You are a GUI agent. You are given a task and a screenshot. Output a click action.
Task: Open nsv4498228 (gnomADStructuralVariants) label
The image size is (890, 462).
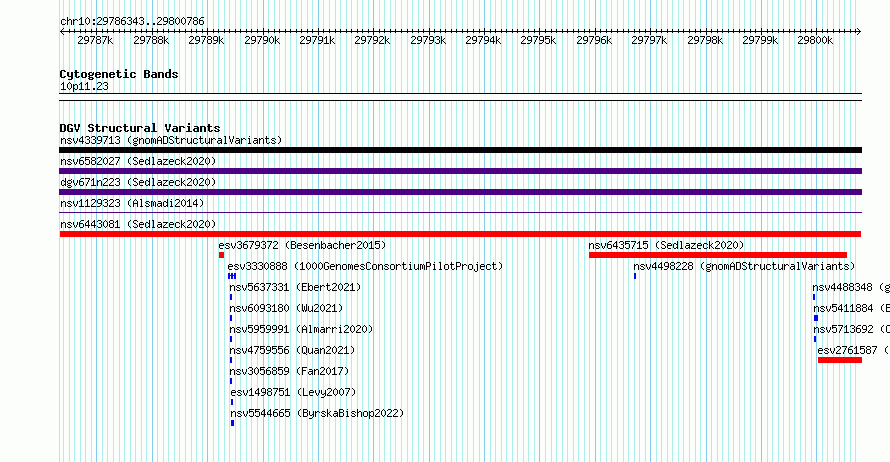point(744,266)
